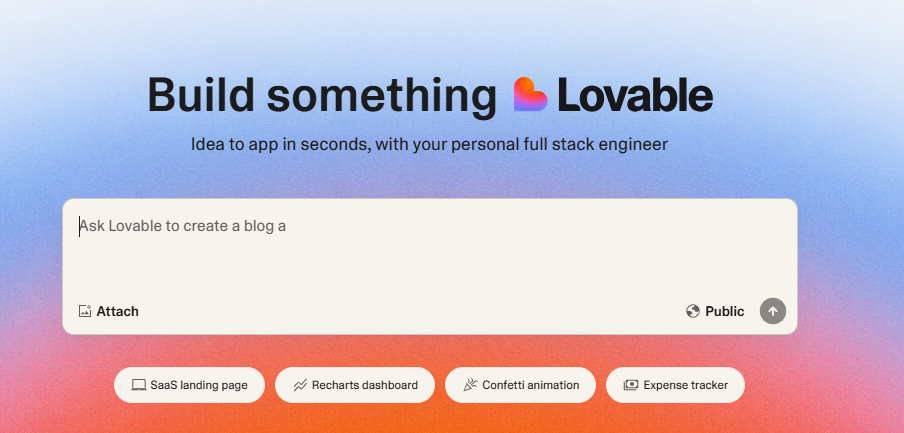
Task: Click the Lovable heart logo
Action: coord(530,94)
